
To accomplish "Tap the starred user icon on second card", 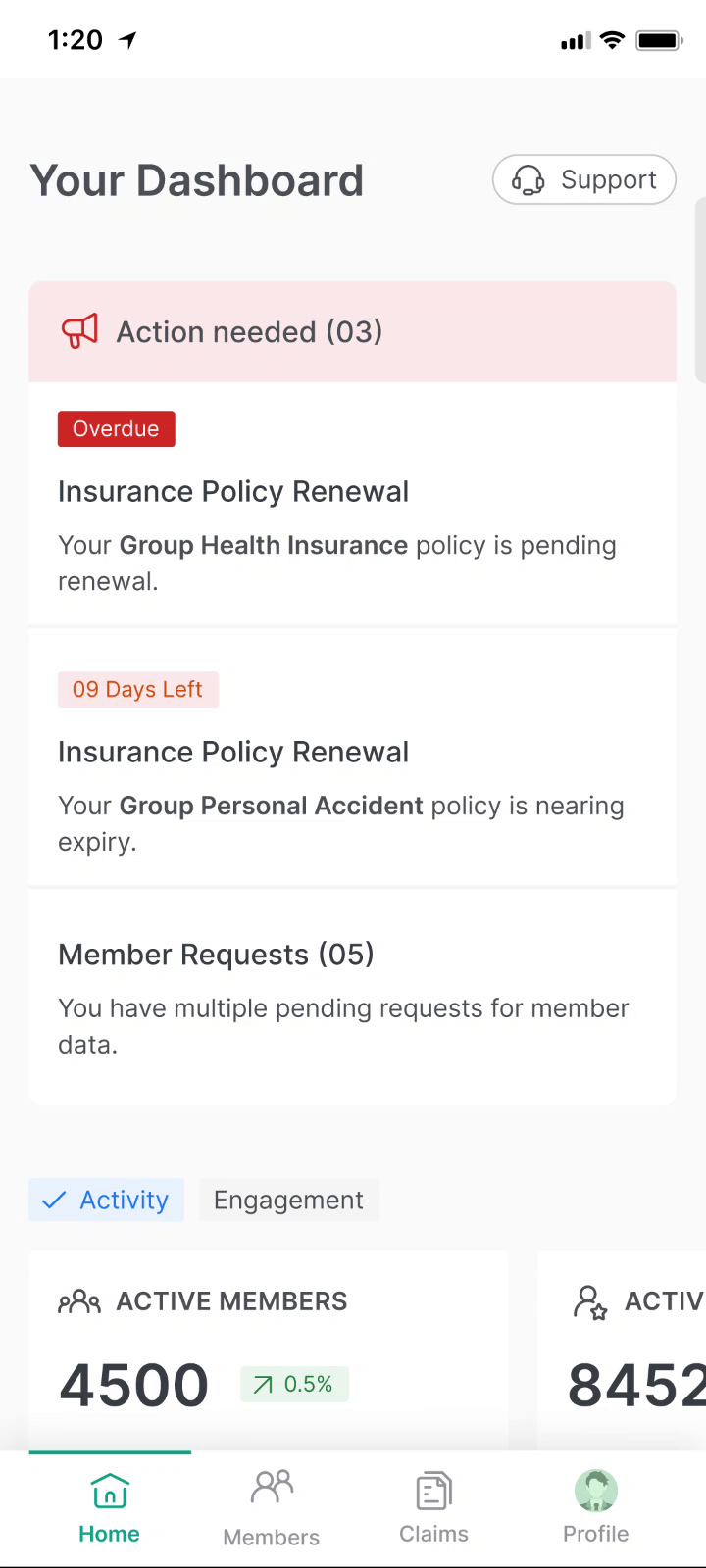I will [x=590, y=1302].
